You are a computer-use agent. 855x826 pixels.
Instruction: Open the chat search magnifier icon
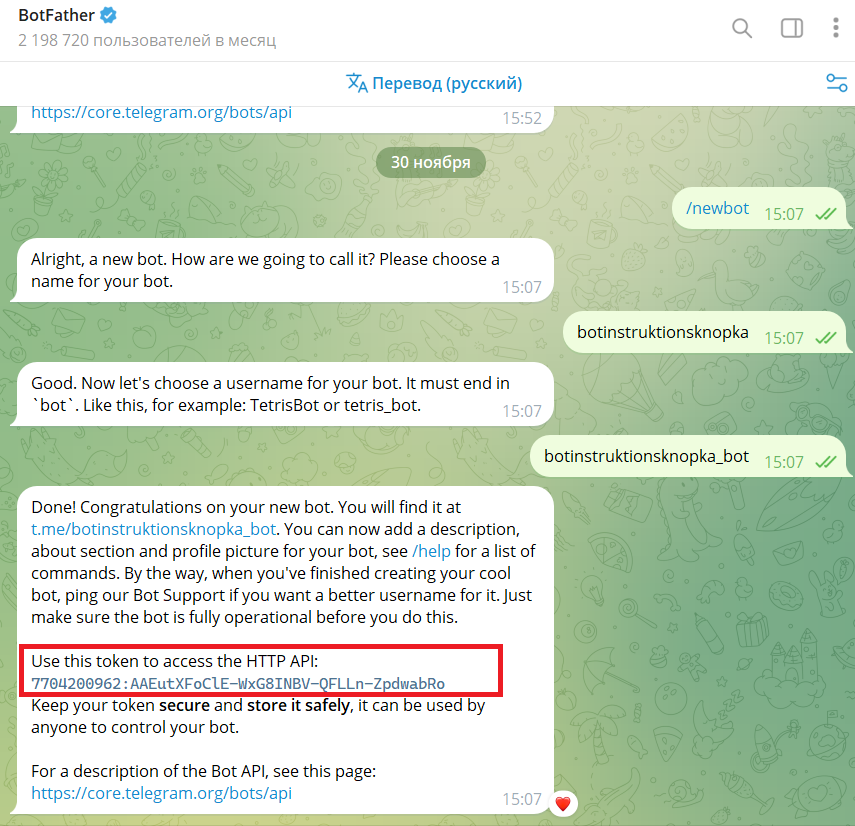[742, 28]
